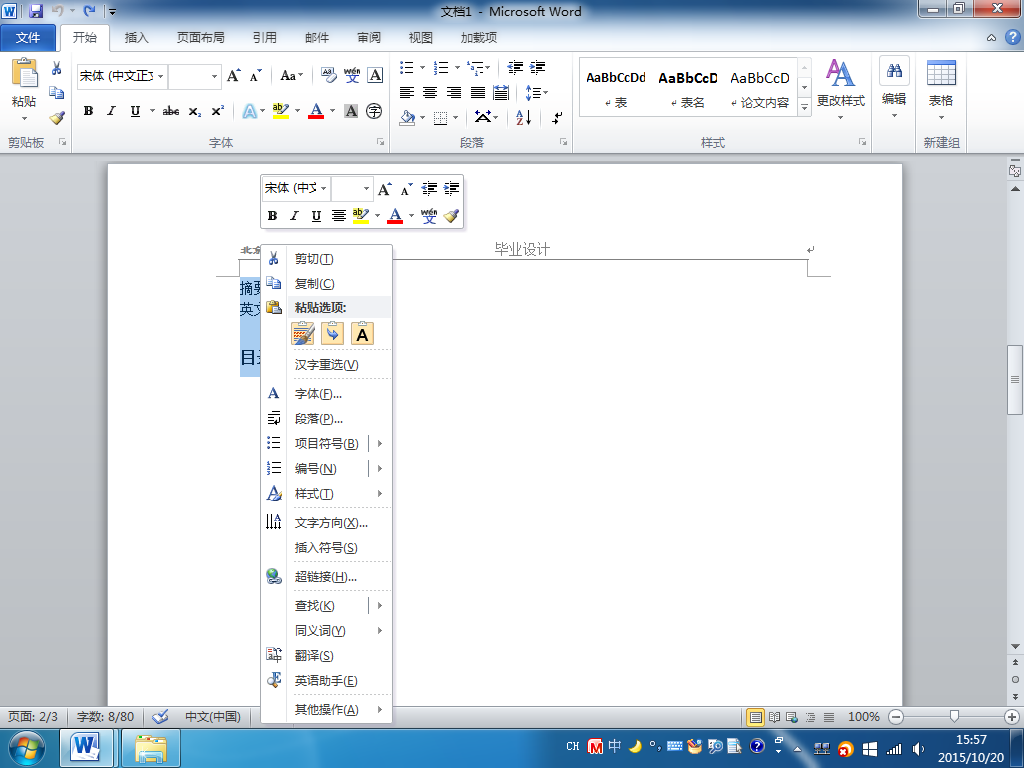
Task: Open the 文件 File button
Action: click(x=28, y=38)
